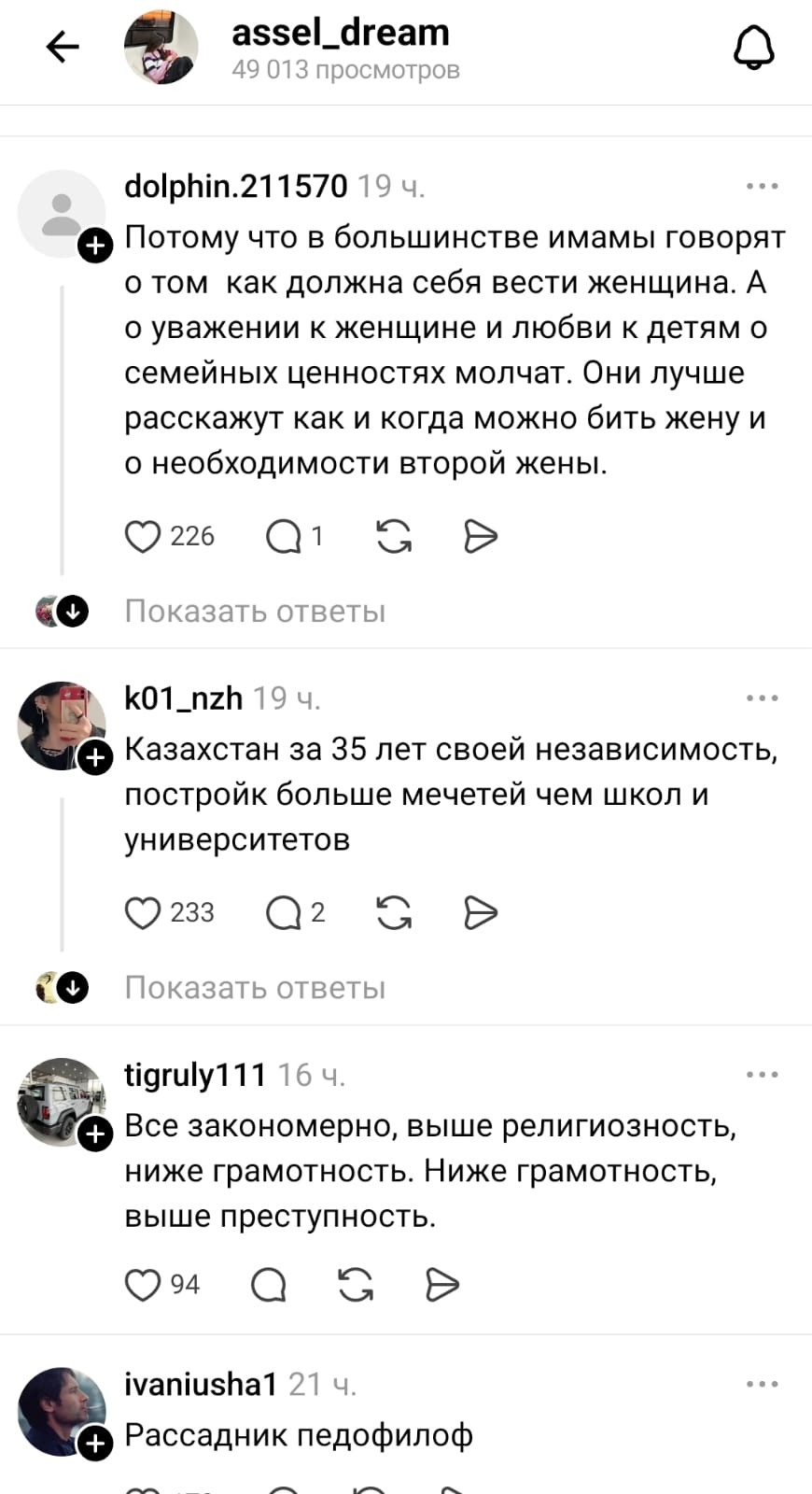Follow k01_nzh via avatar plus badge
The height and width of the screenshot is (1494, 812).
pos(95,758)
